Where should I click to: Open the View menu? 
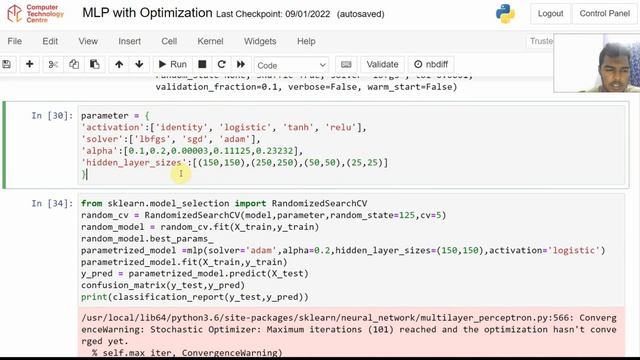pyautogui.click(x=88, y=41)
